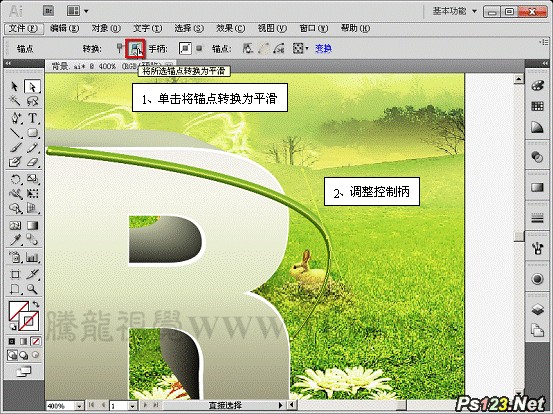Enable Draw Normal mode

click(x=12, y=355)
